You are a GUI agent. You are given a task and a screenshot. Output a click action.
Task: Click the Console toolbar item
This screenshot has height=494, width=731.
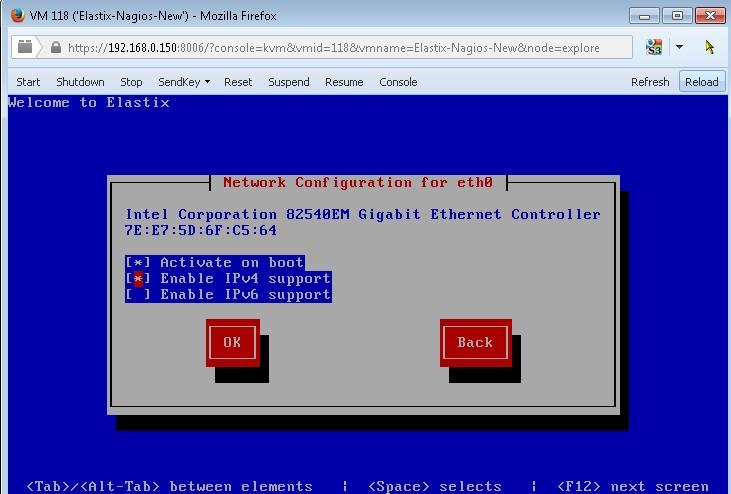pos(398,82)
